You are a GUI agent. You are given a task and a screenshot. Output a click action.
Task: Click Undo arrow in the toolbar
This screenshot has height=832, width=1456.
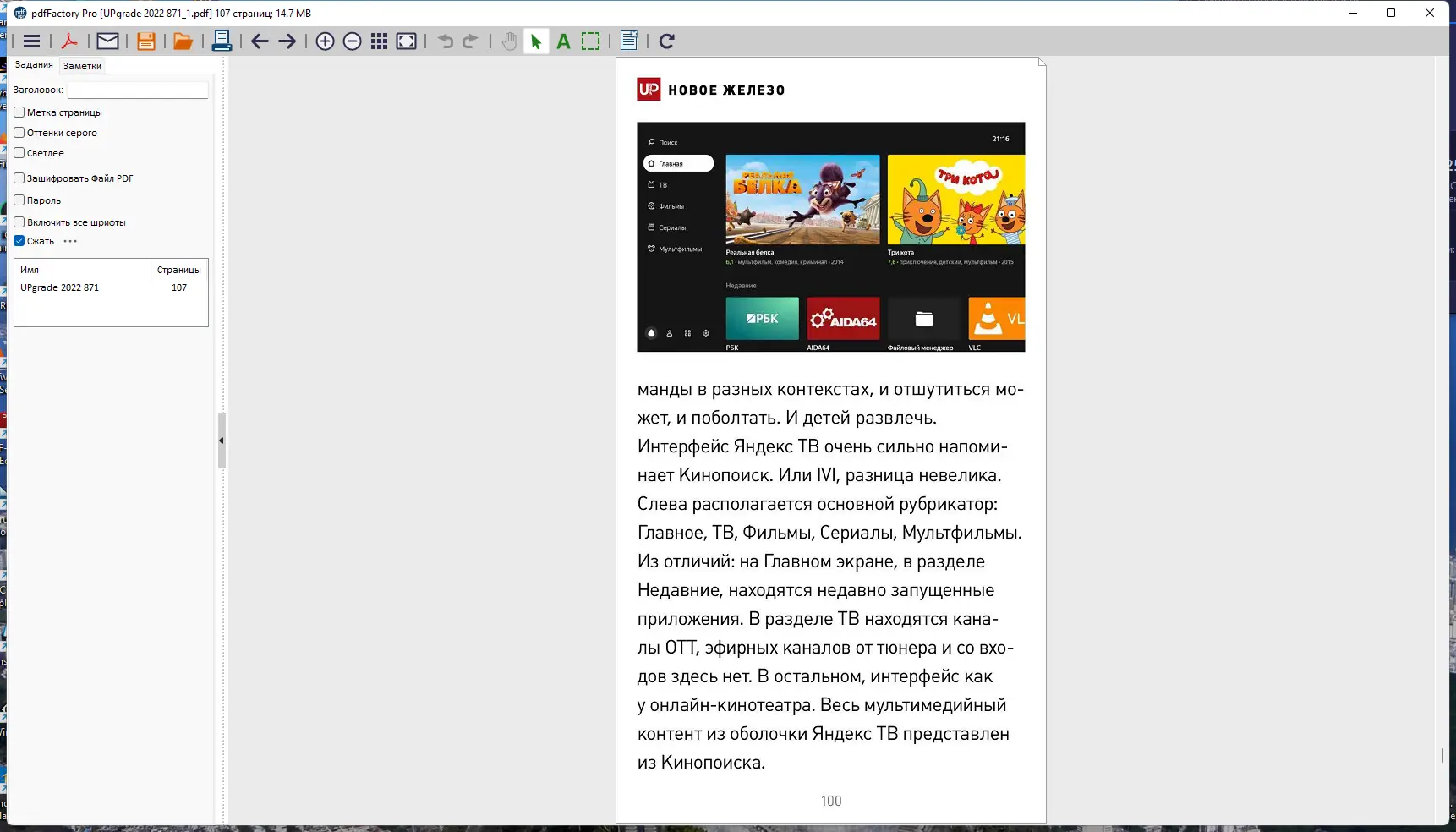445,41
